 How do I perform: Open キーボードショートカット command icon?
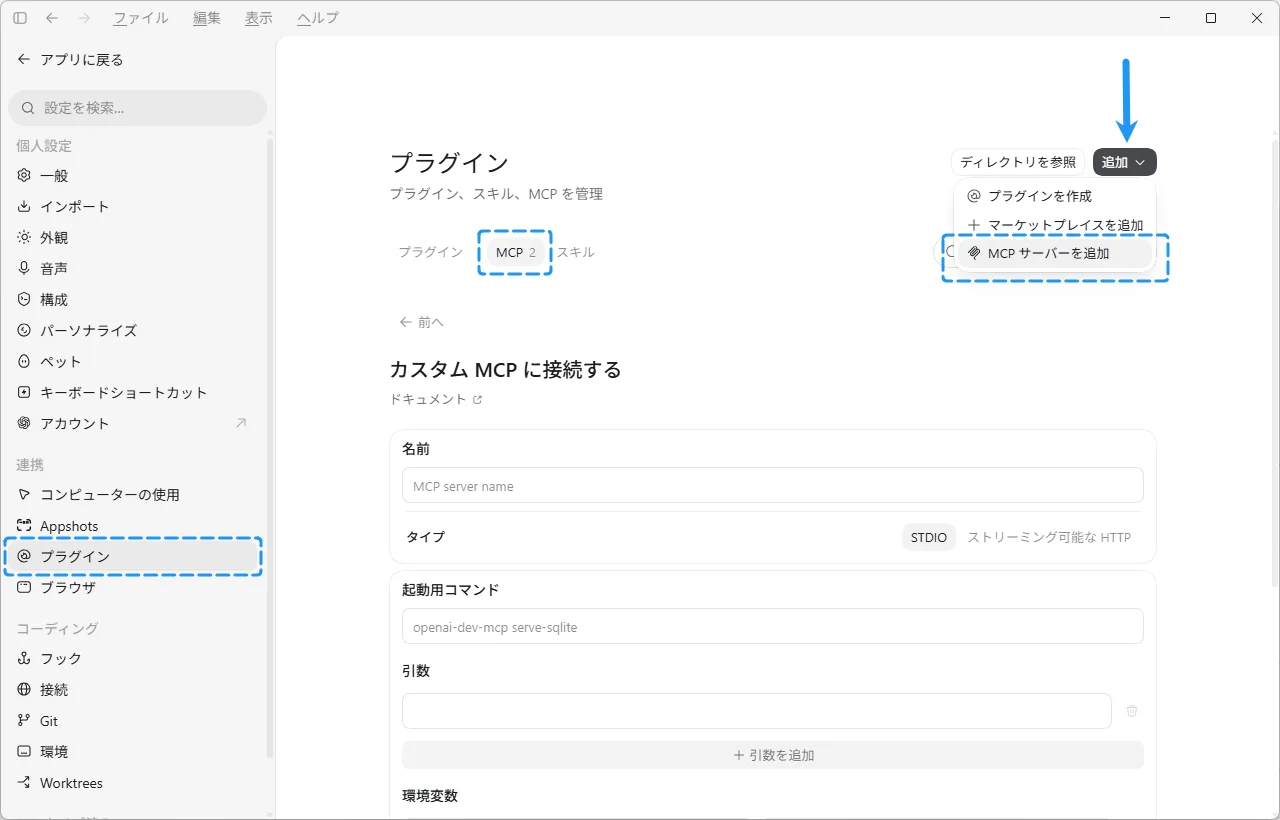(x=24, y=392)
